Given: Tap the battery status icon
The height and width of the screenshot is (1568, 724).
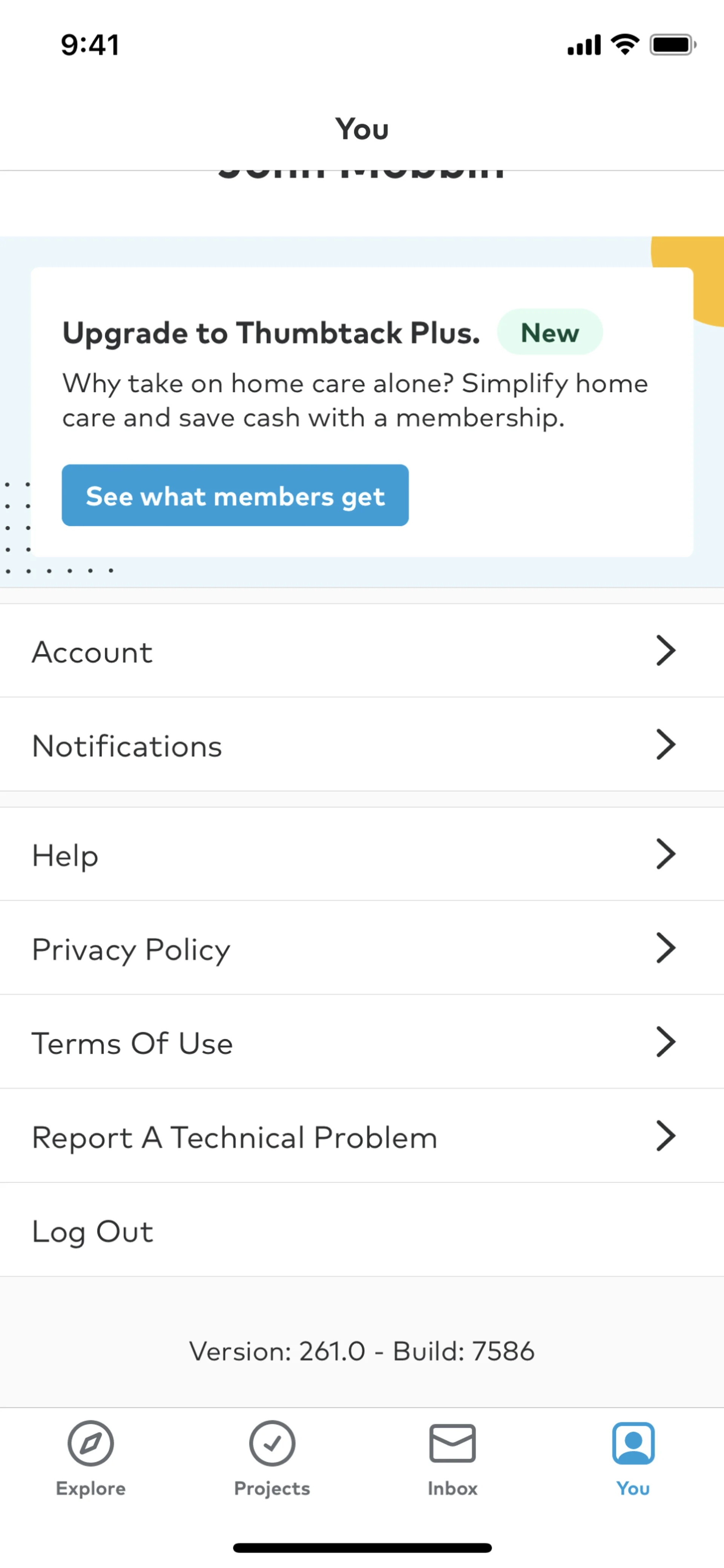Looking at the screenshot, I should [673, 44].
